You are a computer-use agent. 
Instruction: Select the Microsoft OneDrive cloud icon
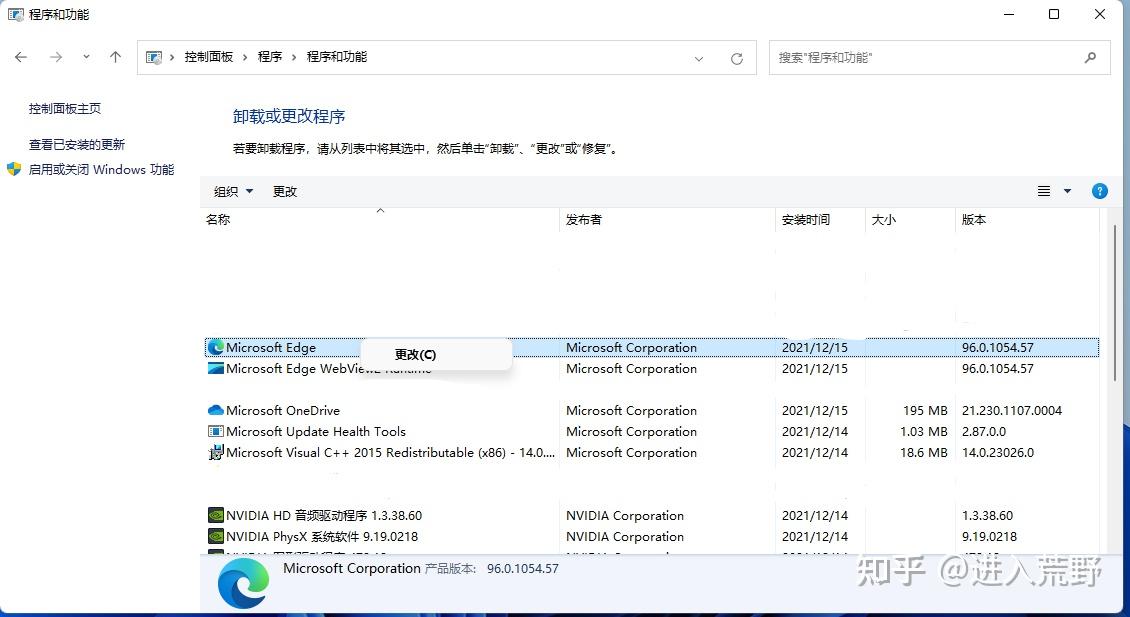click(x=215, y=410)
